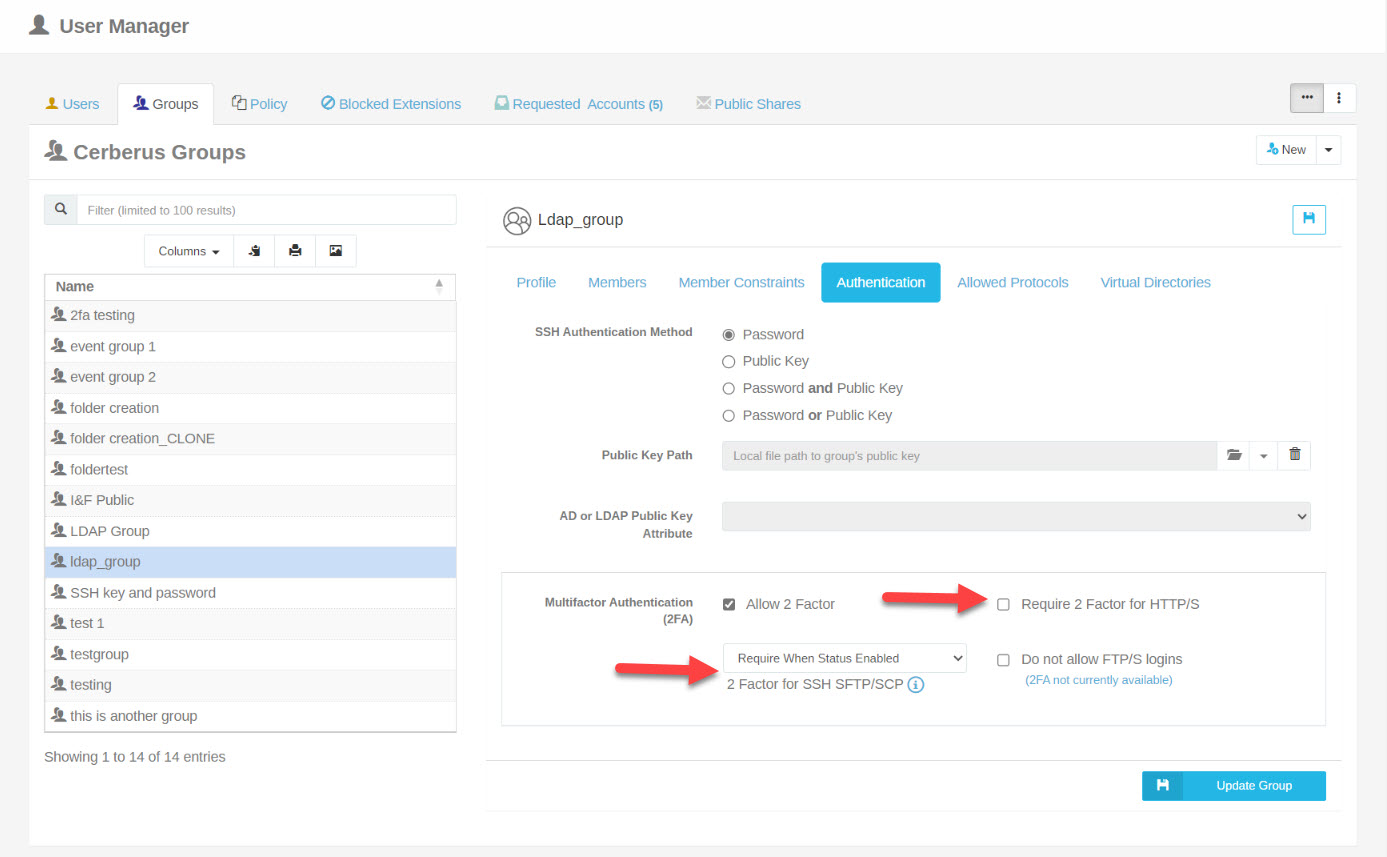
Task: Open the Policy tab
Action: point(259,104)
